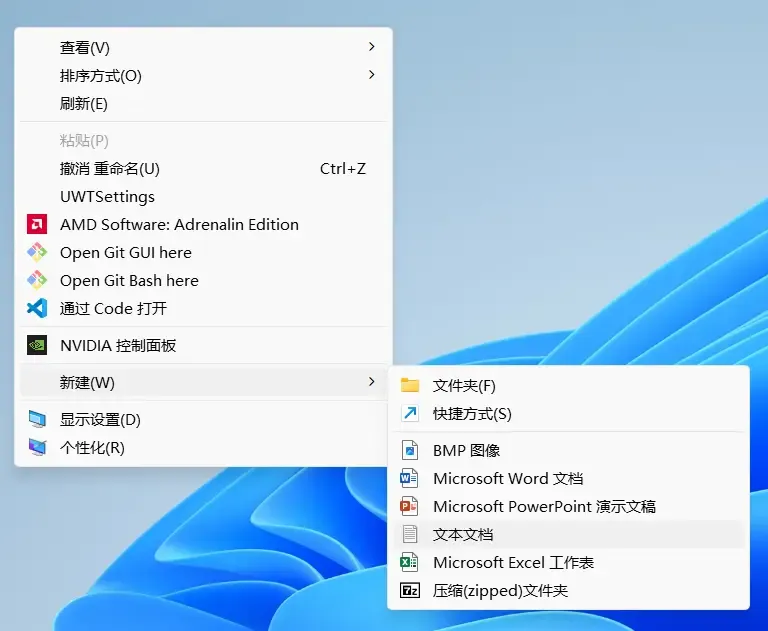Create new BMP 图像

click(x=569, y=450)
